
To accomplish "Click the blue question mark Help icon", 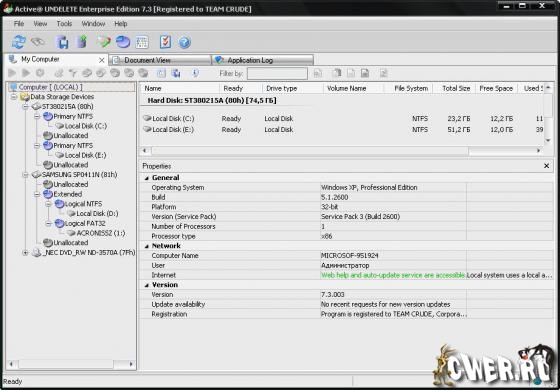I will point(185,42).
